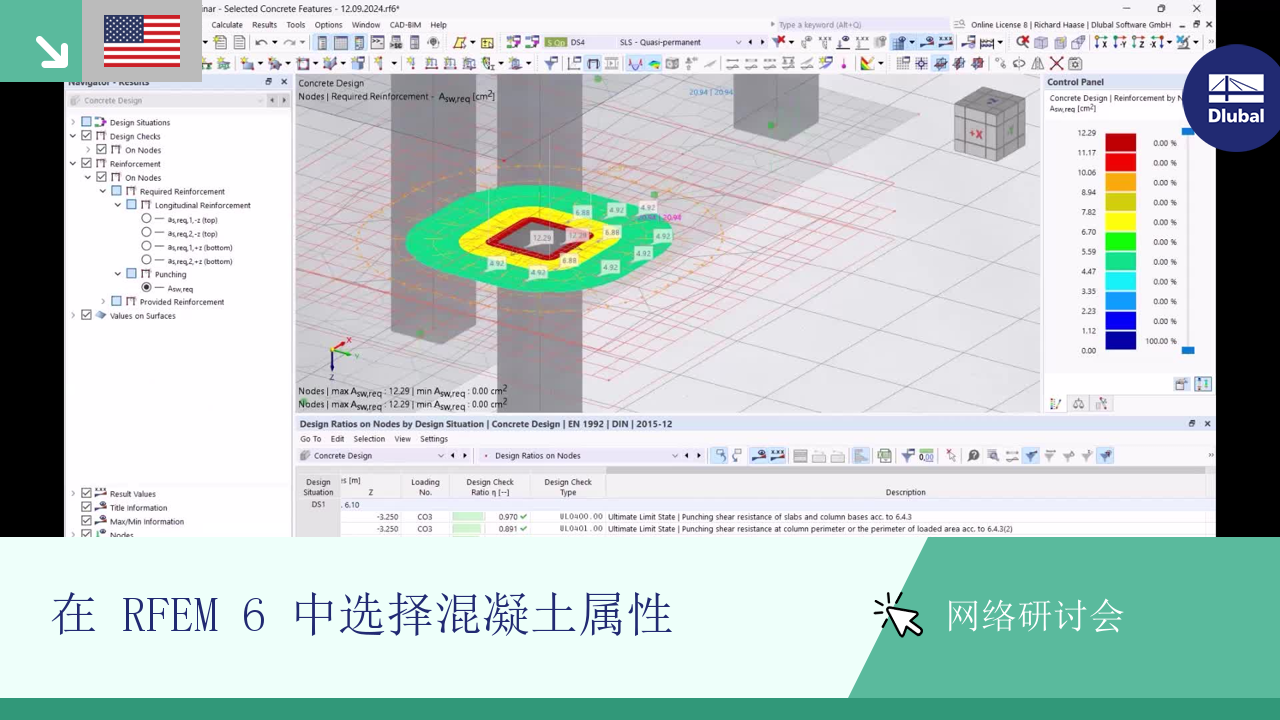This screenshot has height=720, width=1280.
Task: Select the as,req,1,-z (top) radio button
Action: [146, 219]
